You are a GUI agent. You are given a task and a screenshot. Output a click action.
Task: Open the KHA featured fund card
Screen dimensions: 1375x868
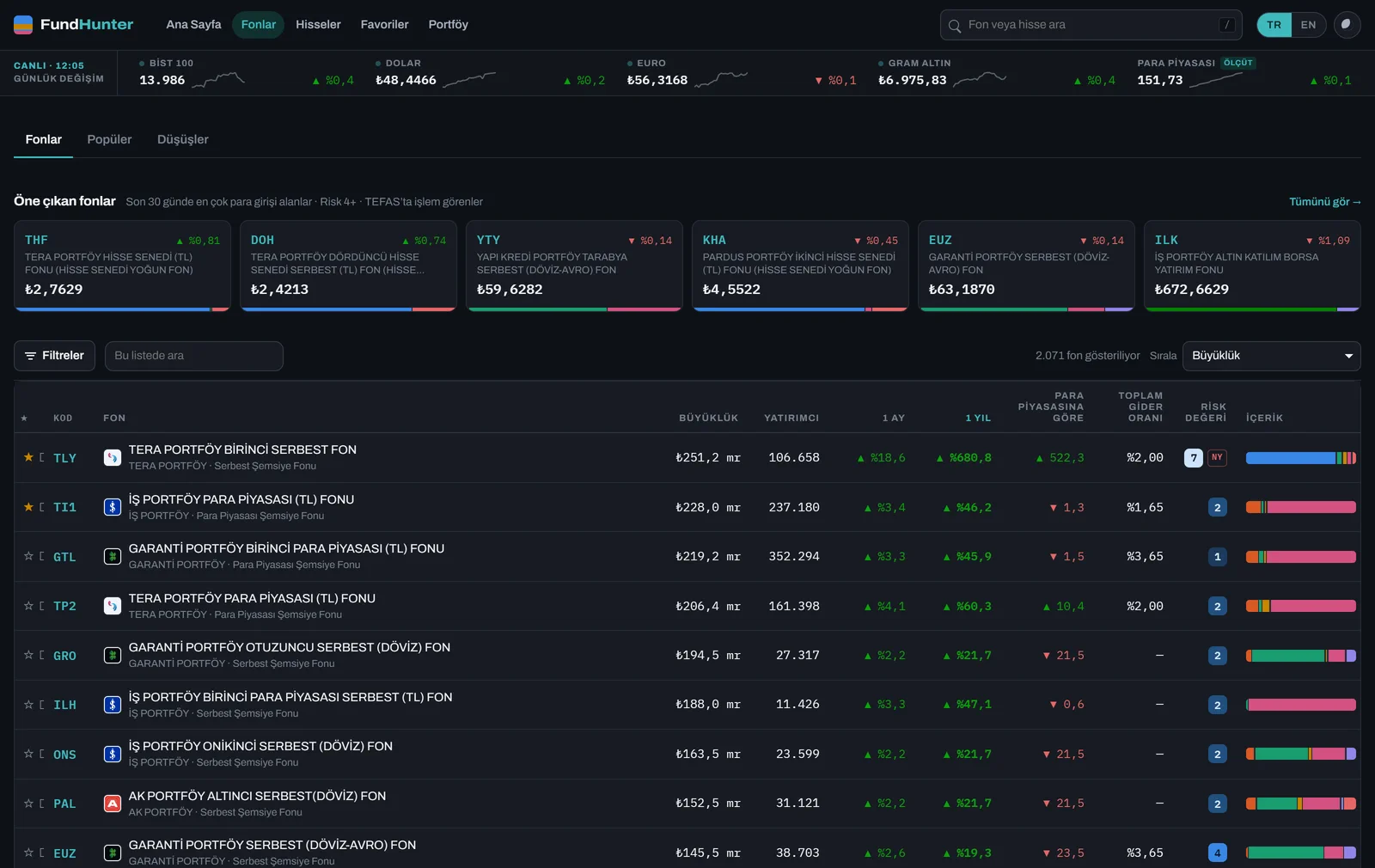800,266
